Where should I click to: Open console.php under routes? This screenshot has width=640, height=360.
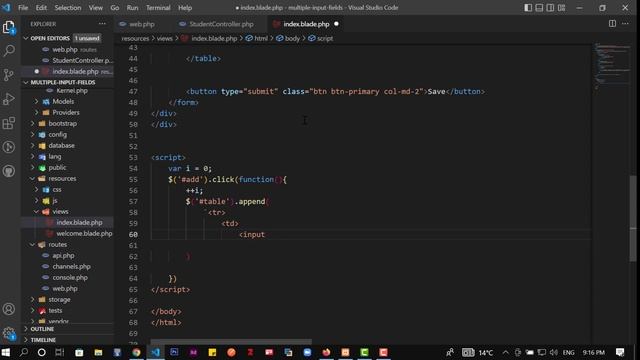coord(70,278)
